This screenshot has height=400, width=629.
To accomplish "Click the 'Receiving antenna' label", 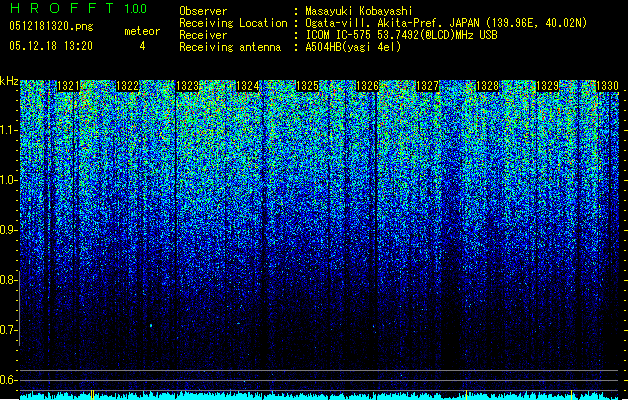I will tap(230, 47).
